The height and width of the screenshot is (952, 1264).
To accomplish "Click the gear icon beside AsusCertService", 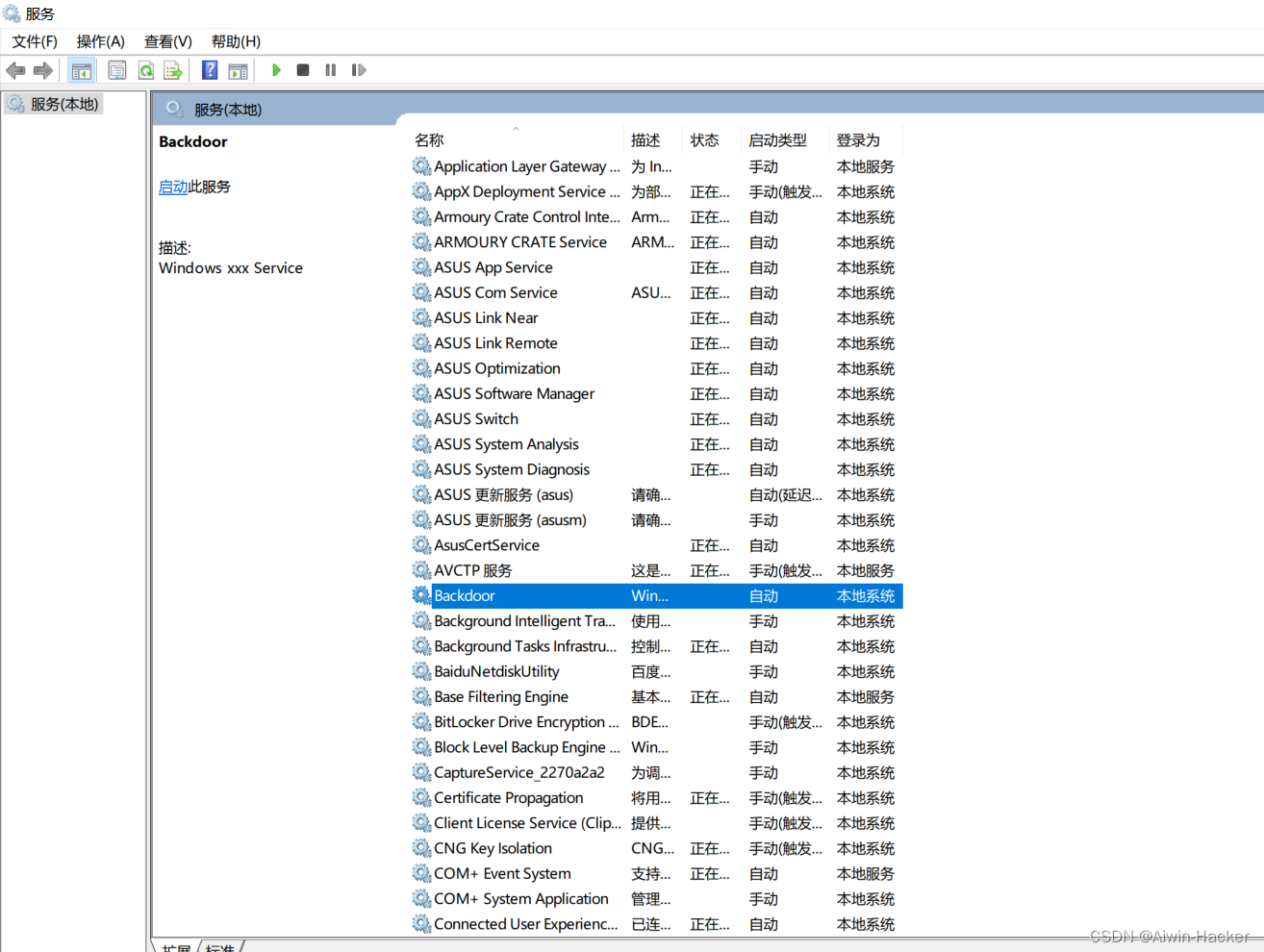I will (x=421, y=544).
